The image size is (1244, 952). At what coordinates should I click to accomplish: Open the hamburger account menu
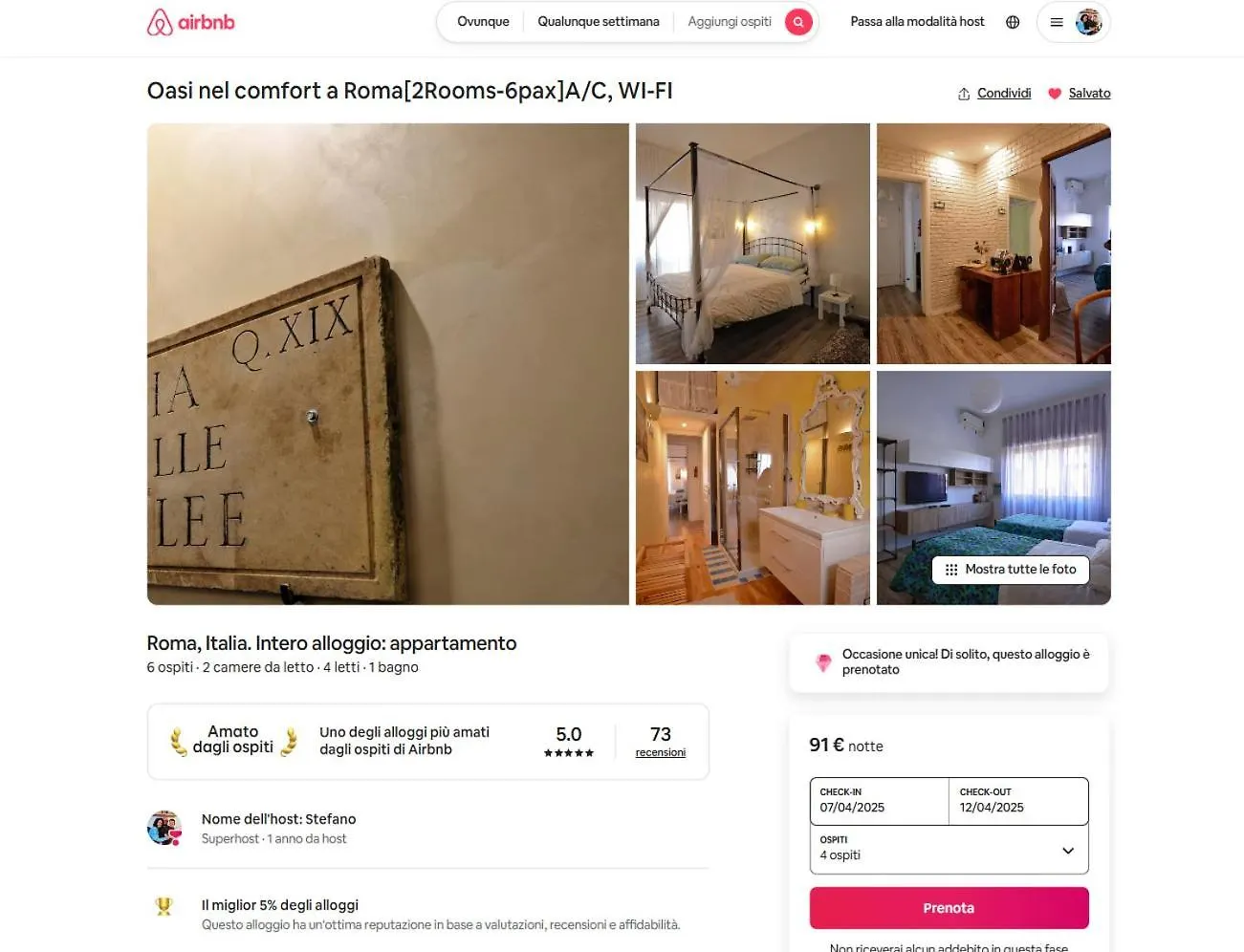pos(1057,22)
